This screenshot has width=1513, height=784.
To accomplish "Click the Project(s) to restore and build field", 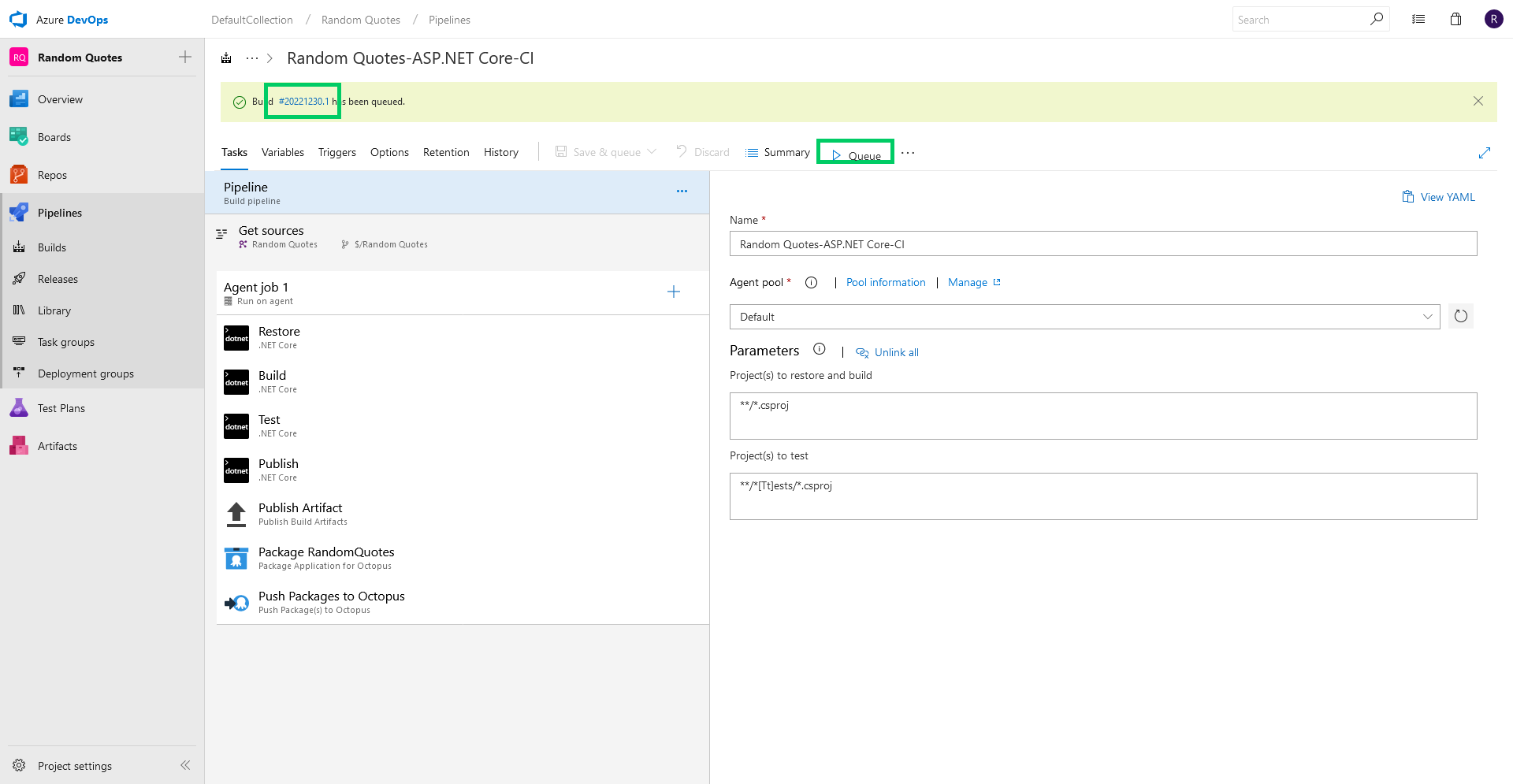I will 1103,416.
